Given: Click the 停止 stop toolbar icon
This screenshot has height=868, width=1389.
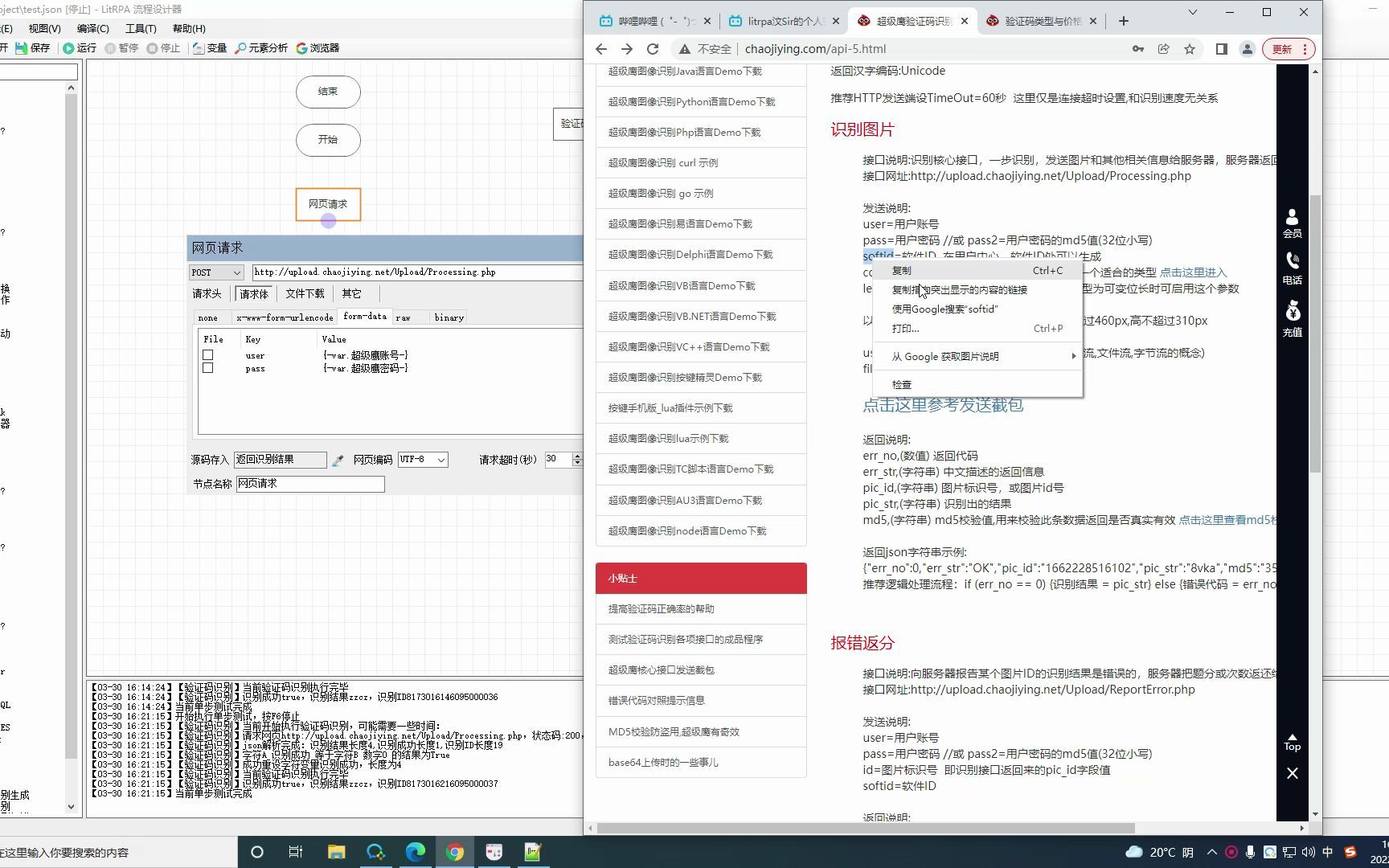Looking at the screenshot, I should (164, 48).
